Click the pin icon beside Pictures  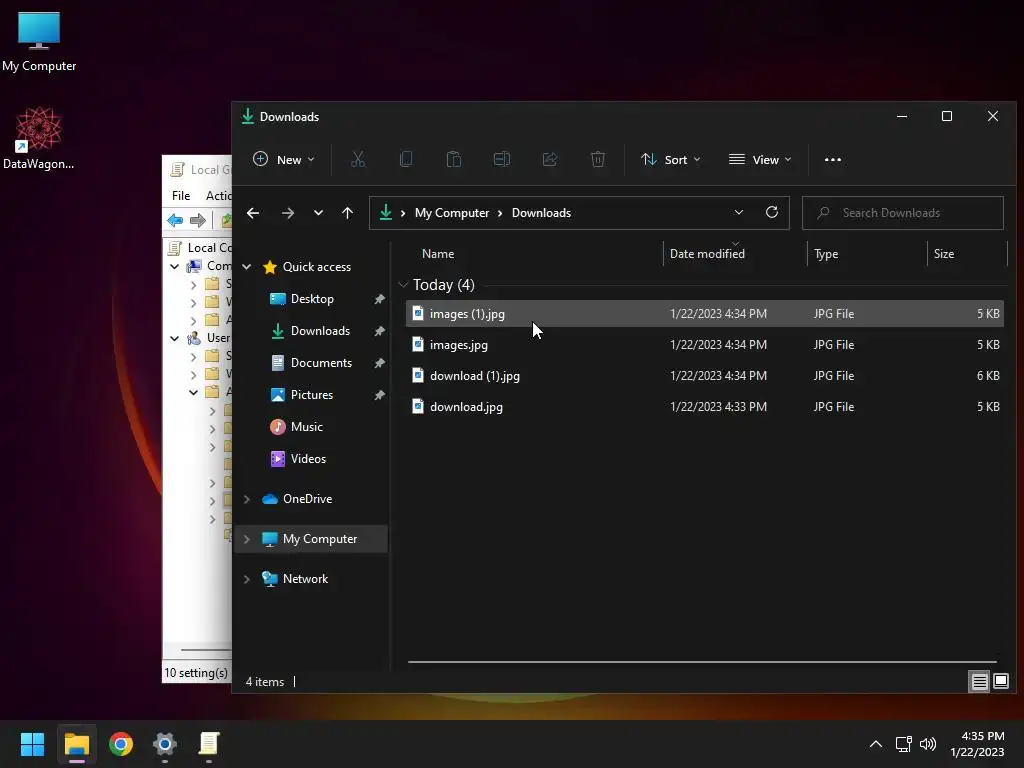(x=379, y=395)
